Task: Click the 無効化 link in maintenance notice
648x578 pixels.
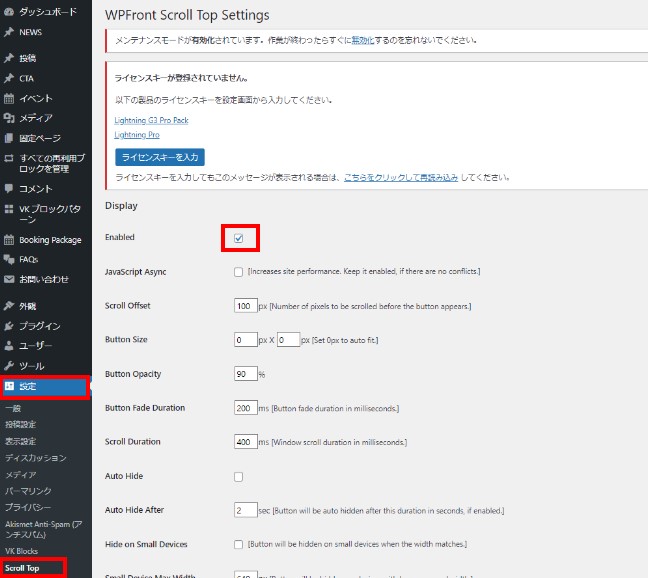Action: click(x=364, y=42)
